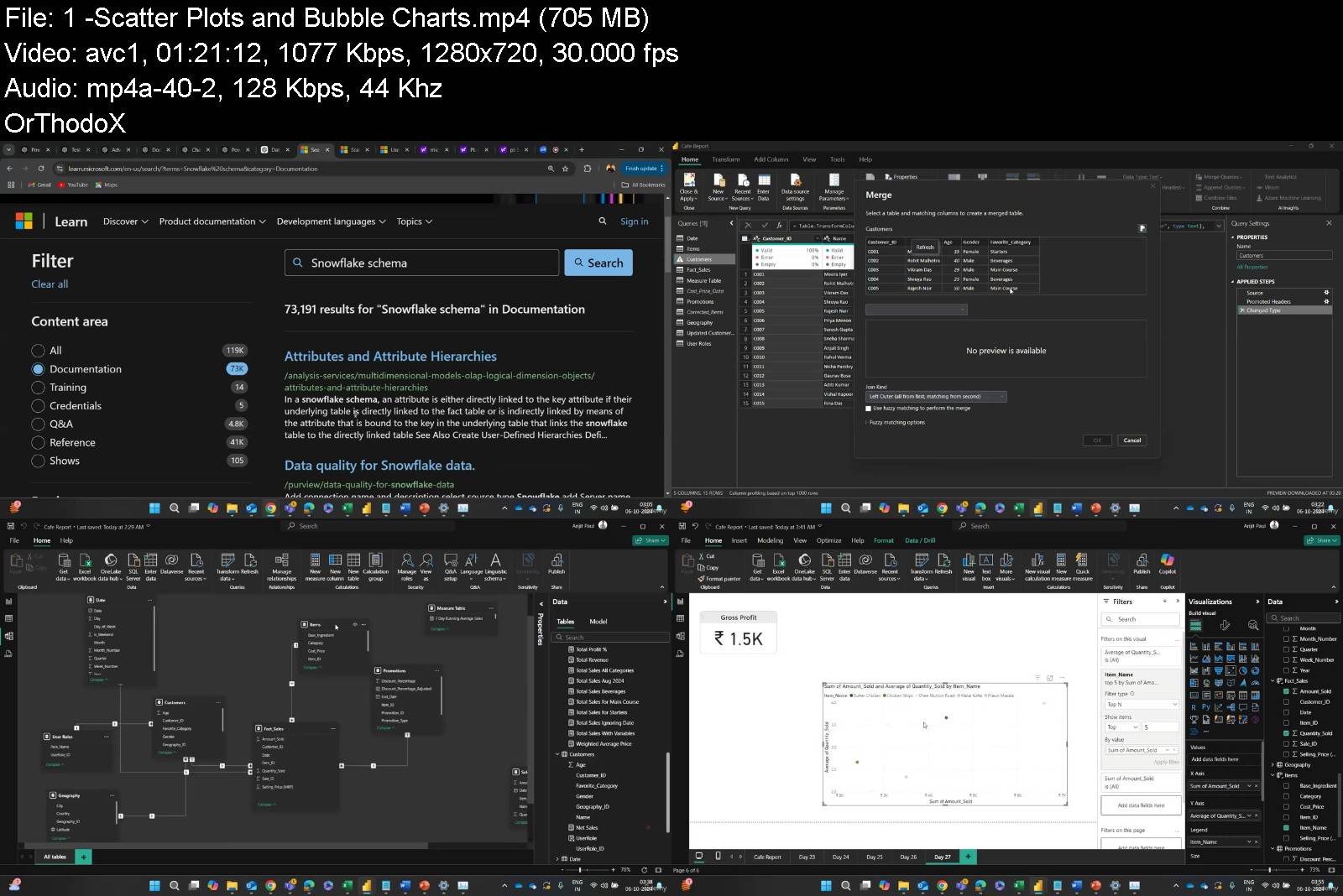Image resolution: width=1343 pixels, height=896 pixels.
Task: Select the Q&A content area option
Action: click(x=38, y=425)
